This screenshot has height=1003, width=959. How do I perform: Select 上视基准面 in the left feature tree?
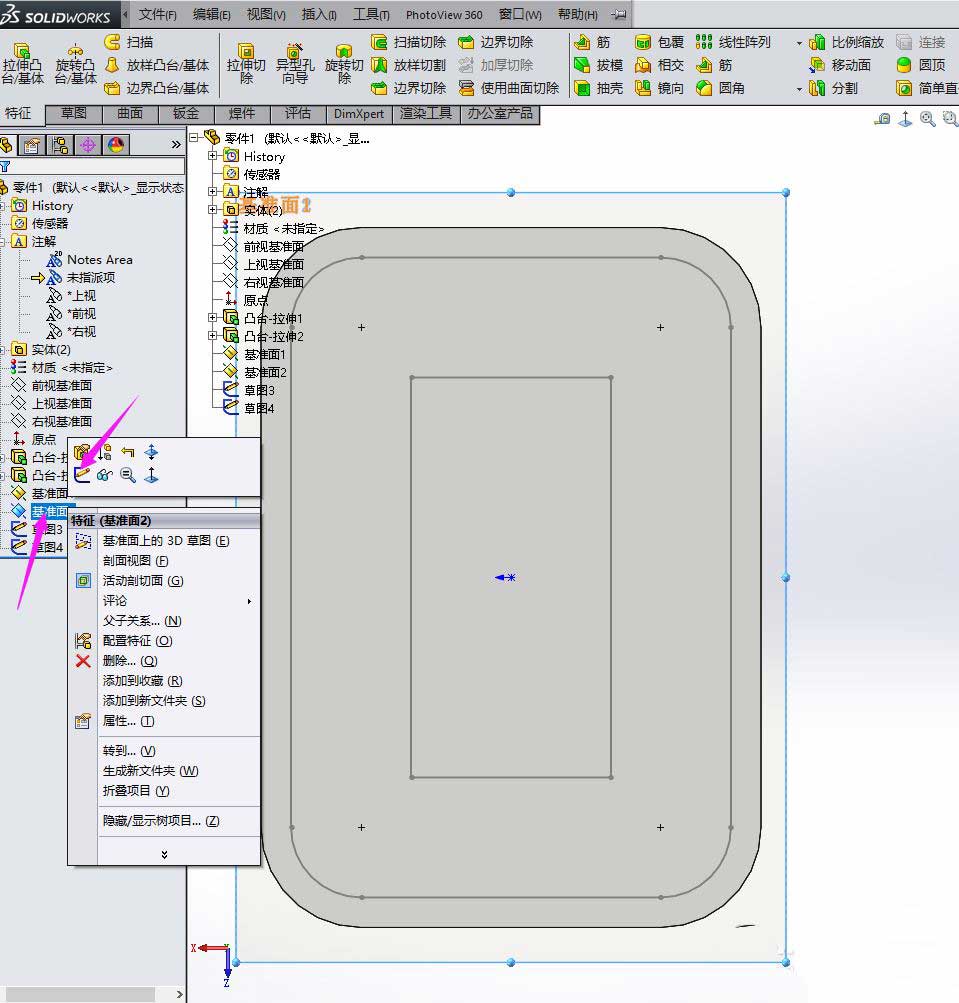(62, 404)
